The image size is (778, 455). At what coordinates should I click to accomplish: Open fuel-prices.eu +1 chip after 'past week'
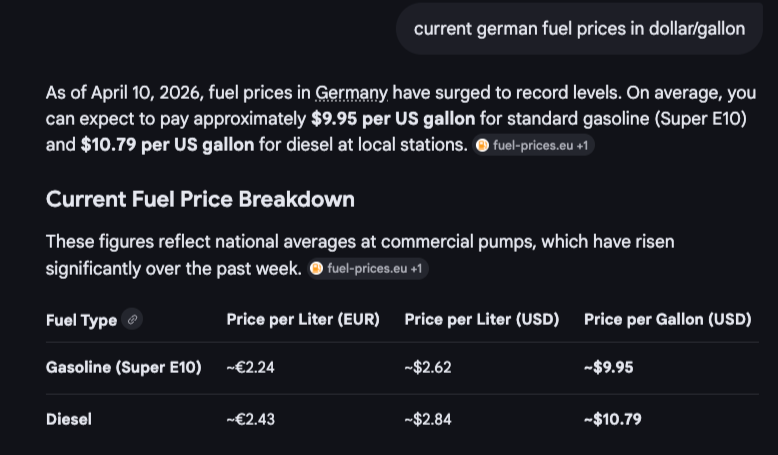(369, 269)
